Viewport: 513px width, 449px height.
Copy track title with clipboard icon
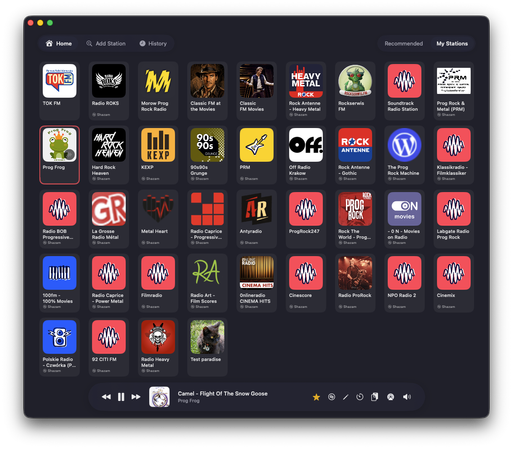tap(374, 397)
